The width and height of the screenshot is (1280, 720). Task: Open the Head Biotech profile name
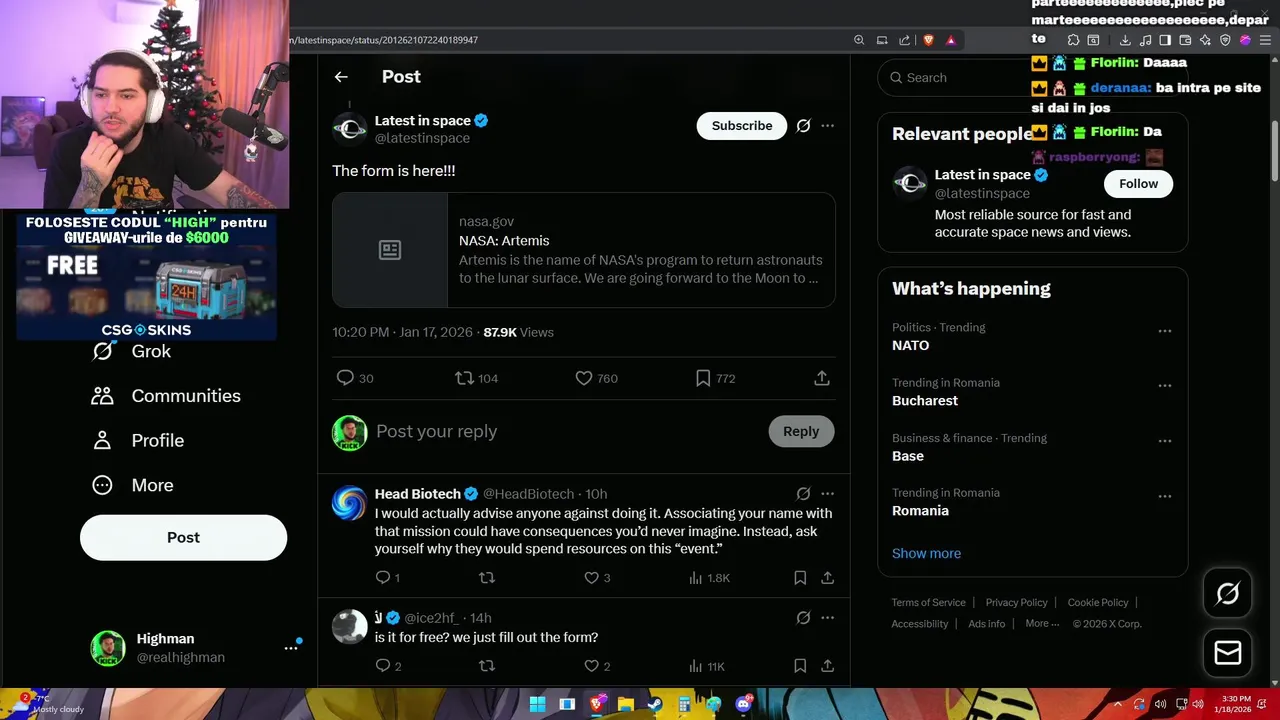tap(417, 494)
